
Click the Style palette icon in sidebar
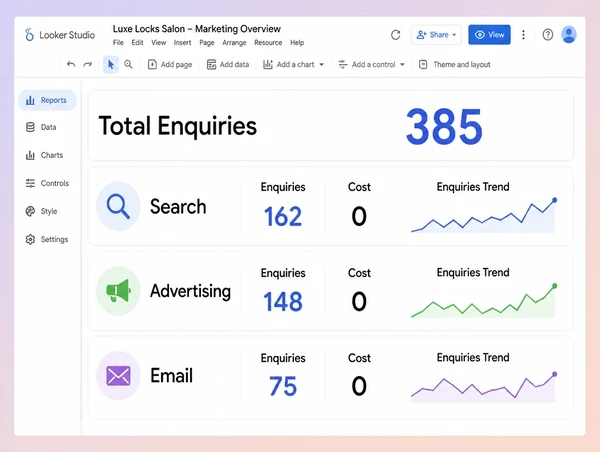(x=30, y=211)
